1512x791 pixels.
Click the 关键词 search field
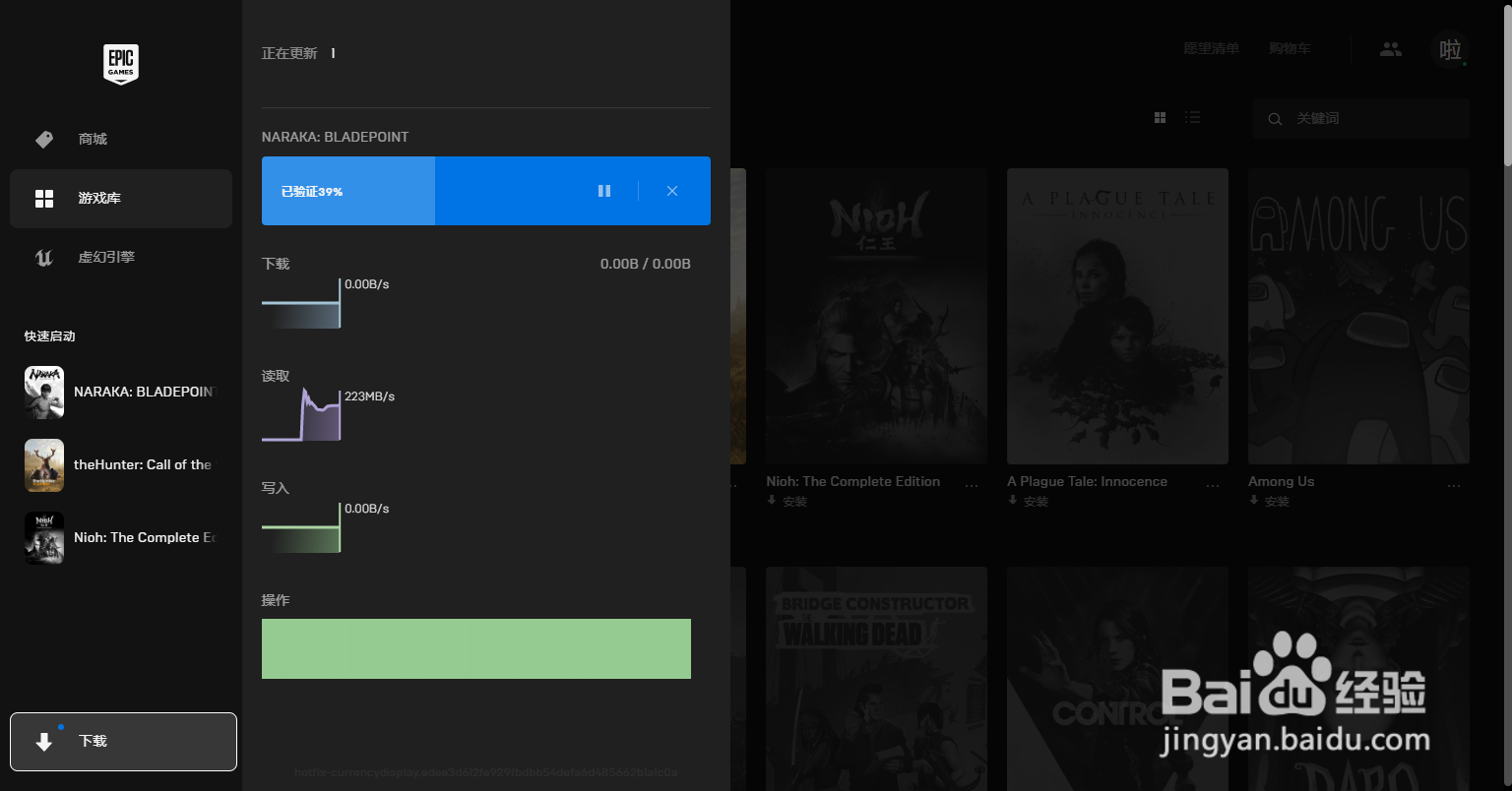(1361, 118)
